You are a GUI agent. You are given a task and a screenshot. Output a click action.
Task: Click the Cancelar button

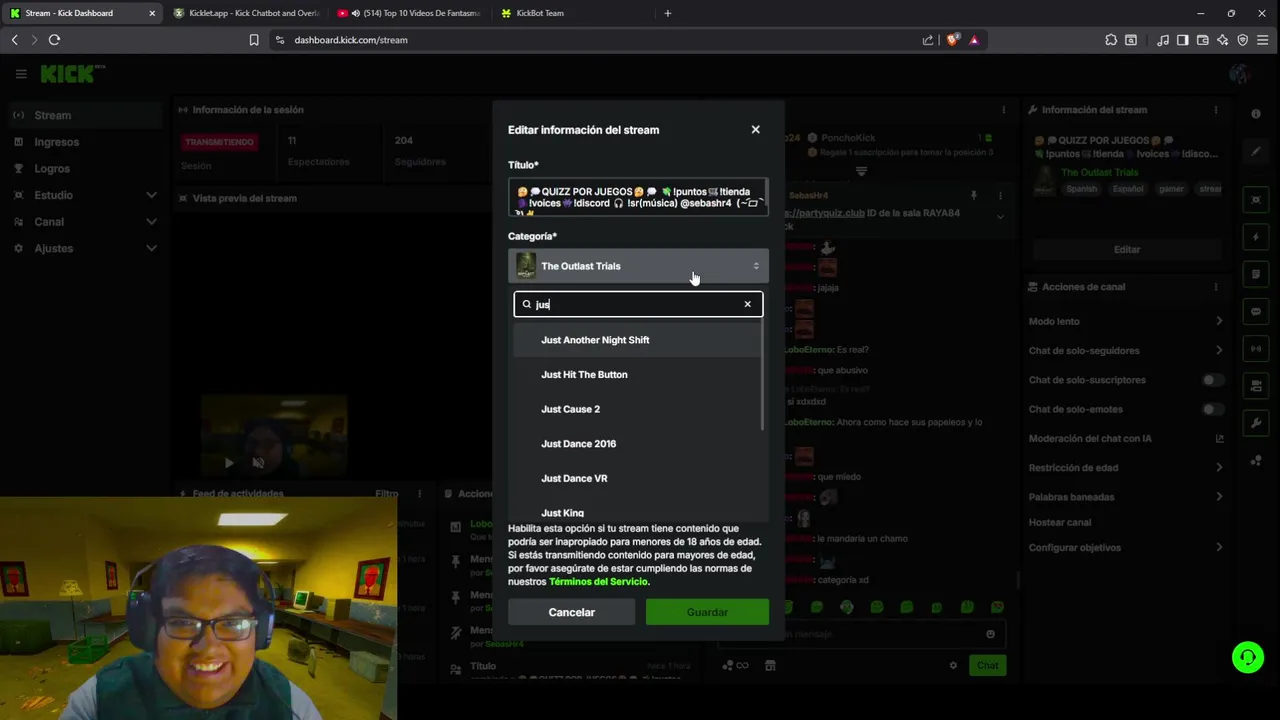click(x=571, y=612)
